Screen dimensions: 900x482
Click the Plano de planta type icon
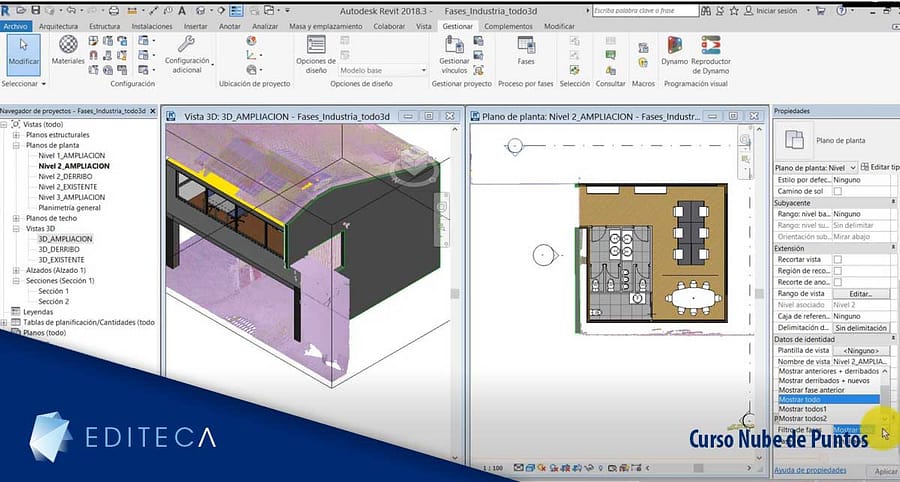coord(794,140)
